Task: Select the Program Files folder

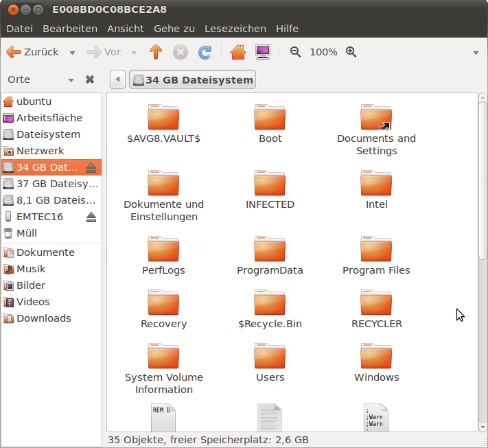Action: [x=376, y=256]
